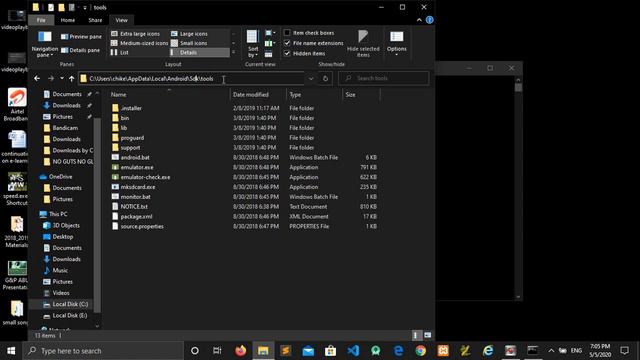This screenshot has height=360, width=640.
Task: Open Visual Studio Code from taskbar
Action: pyautogui.click(x=353, y=351)
